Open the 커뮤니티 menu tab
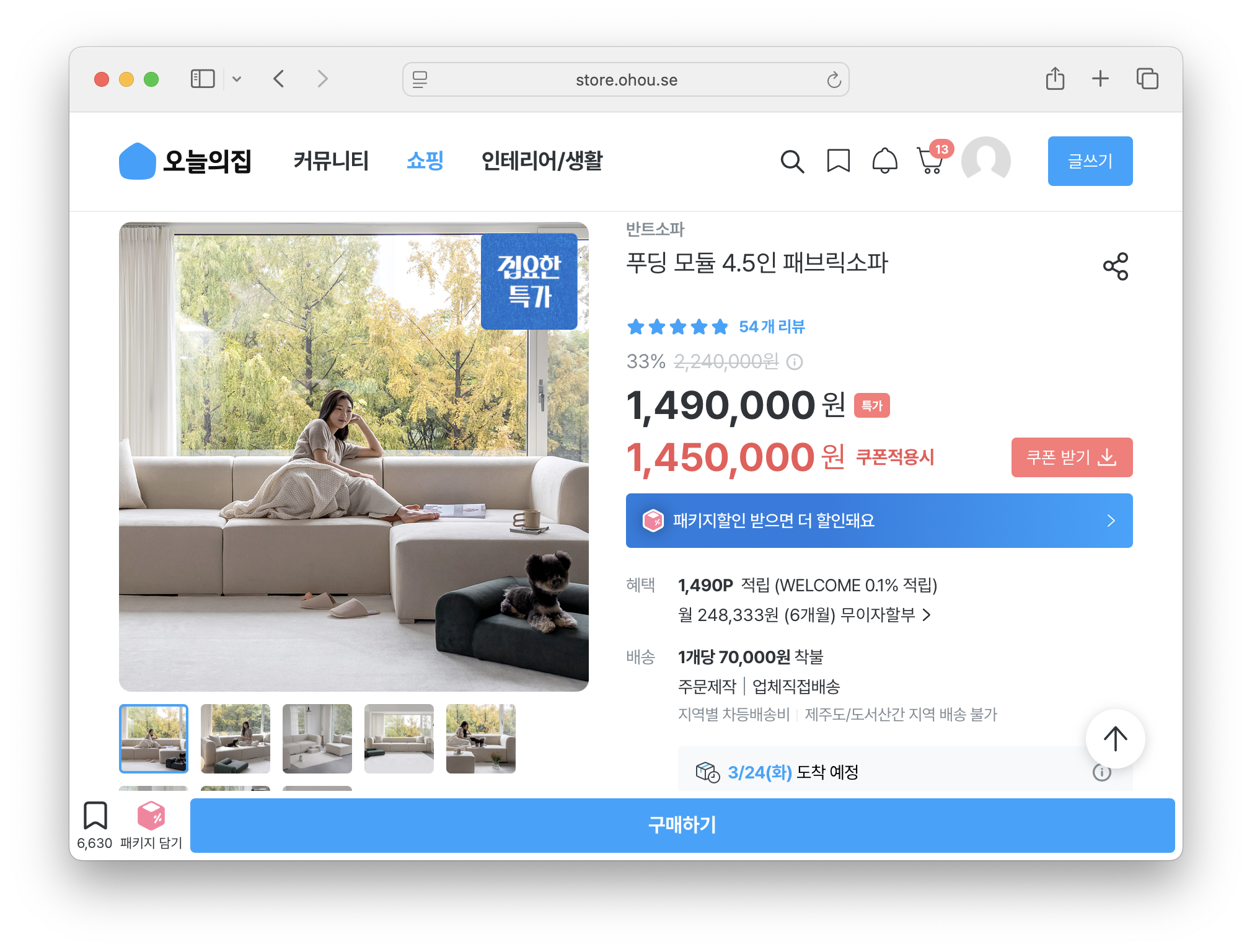Screen dimensions: 1252x952 pos(330,161)
